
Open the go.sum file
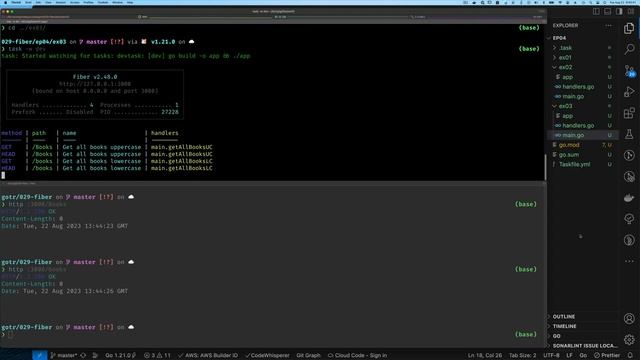583,155
